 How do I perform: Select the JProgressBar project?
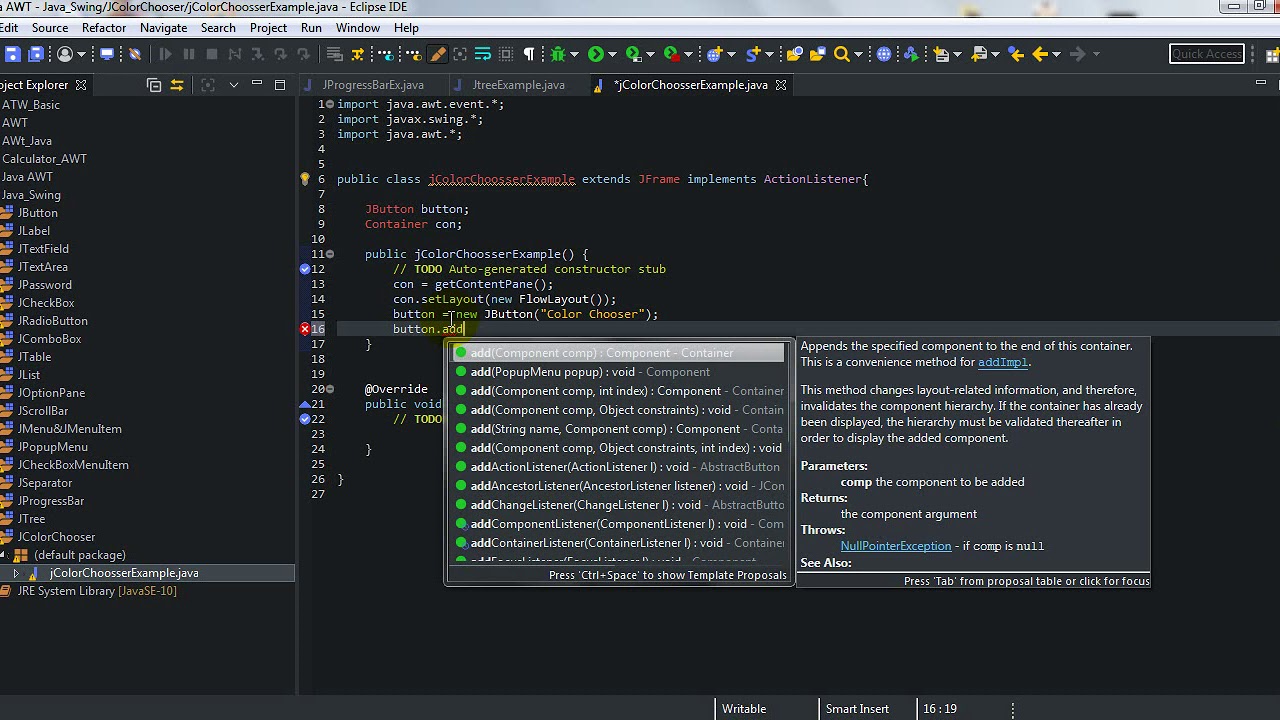[51, 501]
